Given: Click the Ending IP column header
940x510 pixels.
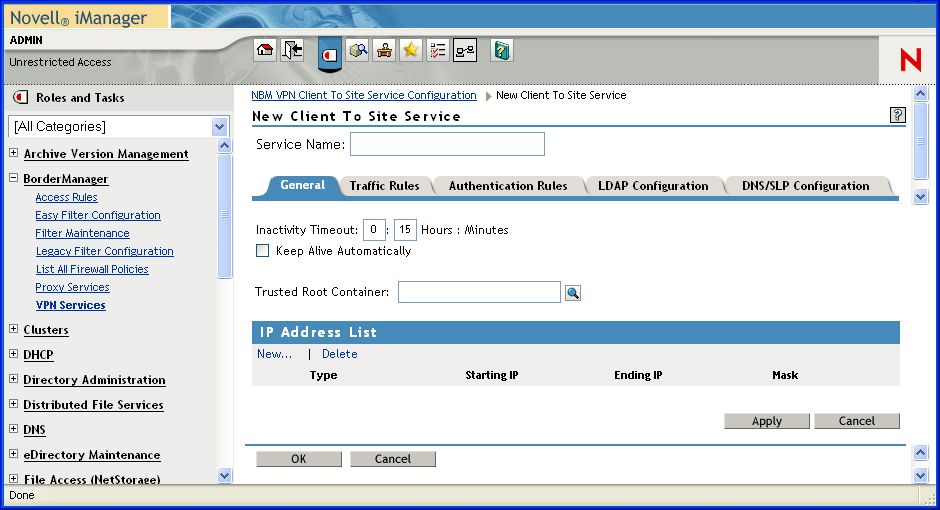Looking at the screenshot, I should (638, 375).
